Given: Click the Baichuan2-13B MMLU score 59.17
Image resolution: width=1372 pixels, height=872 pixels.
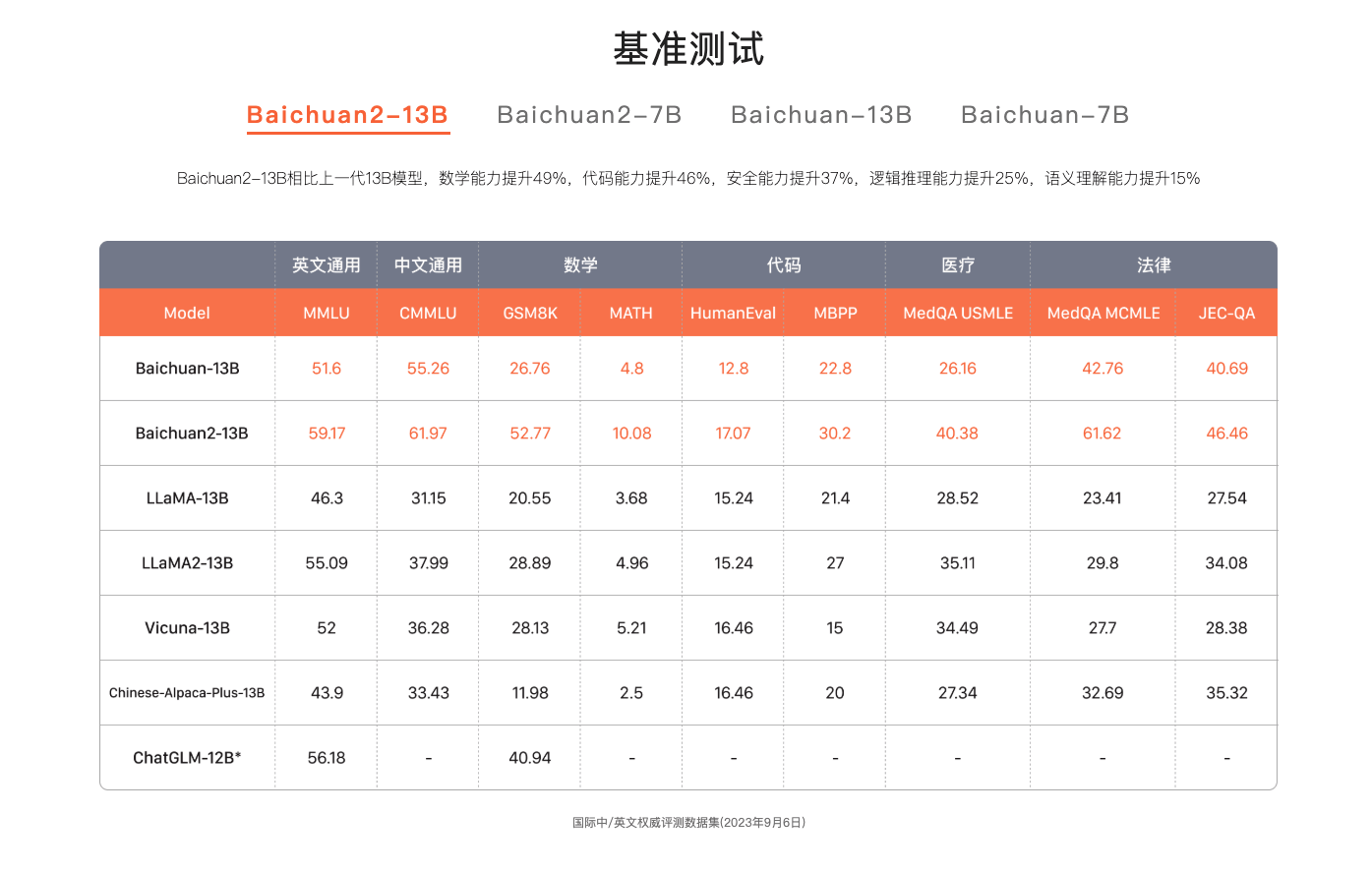Looking at the screenshot, I should click(327, 434).
